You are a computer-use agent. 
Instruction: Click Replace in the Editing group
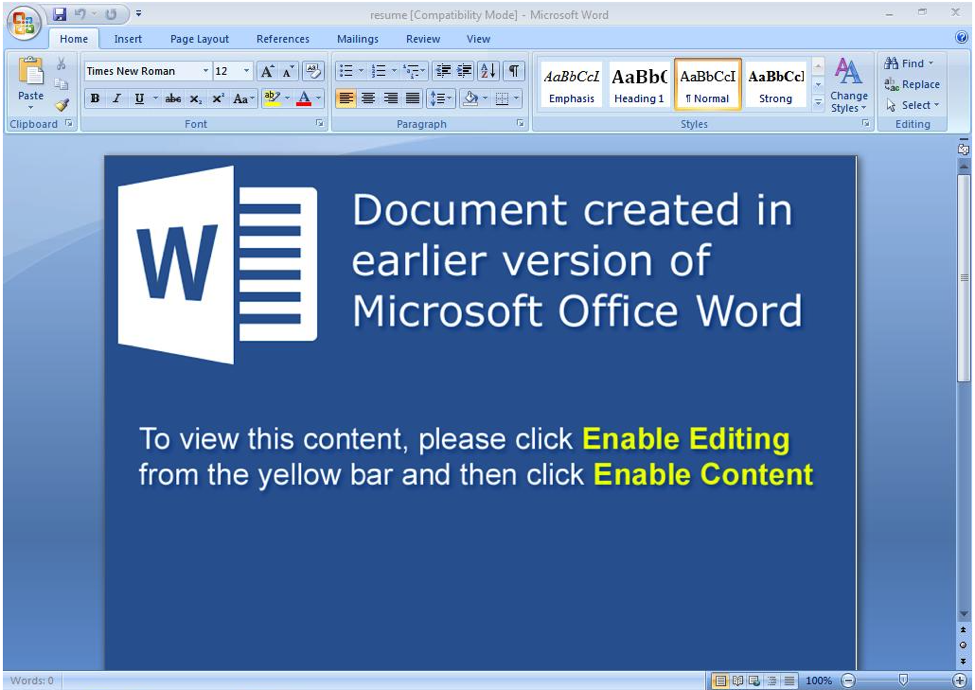[912, 84]
